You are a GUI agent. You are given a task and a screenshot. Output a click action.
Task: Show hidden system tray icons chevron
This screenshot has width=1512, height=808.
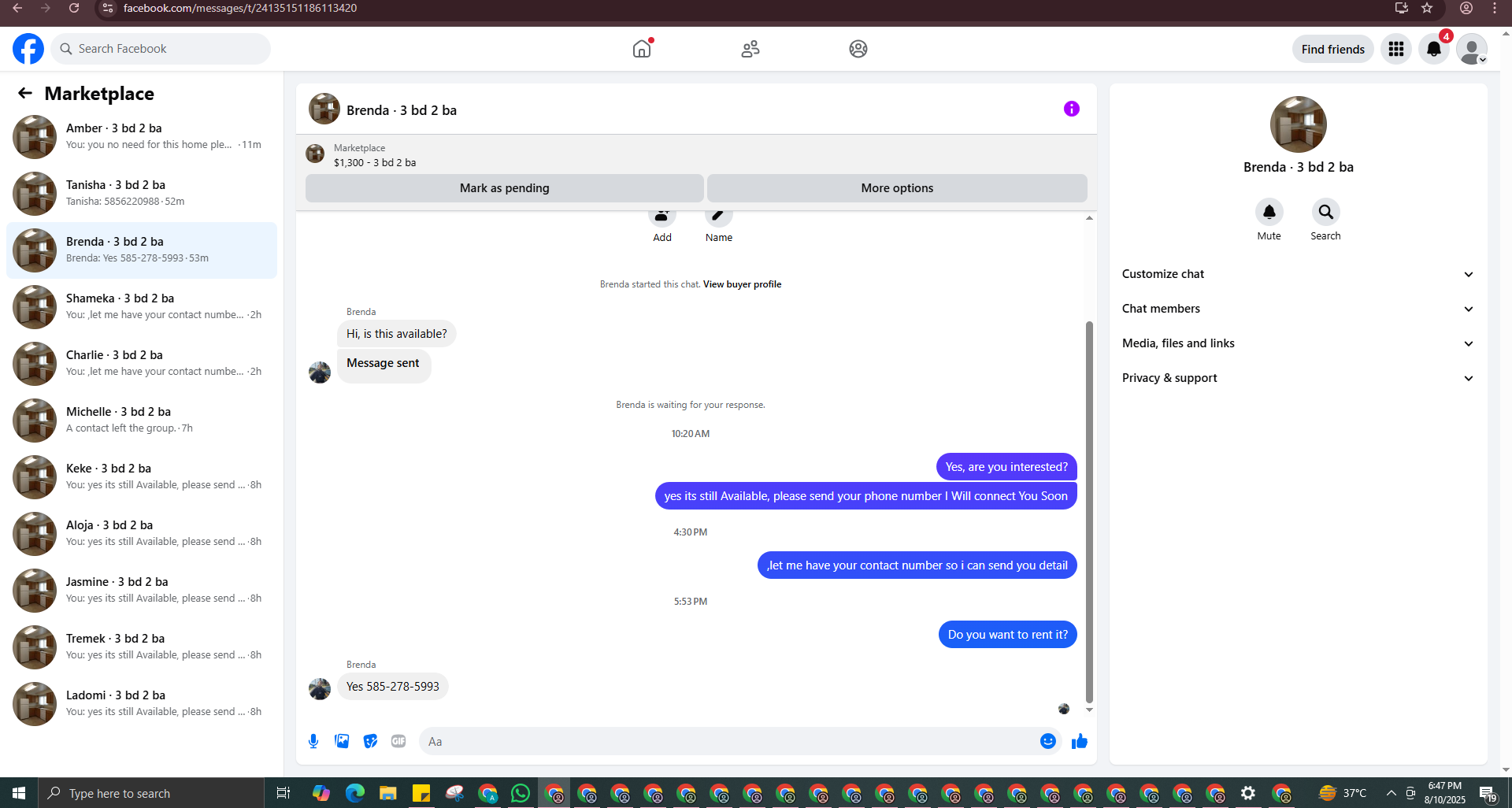pos(1391,793)
